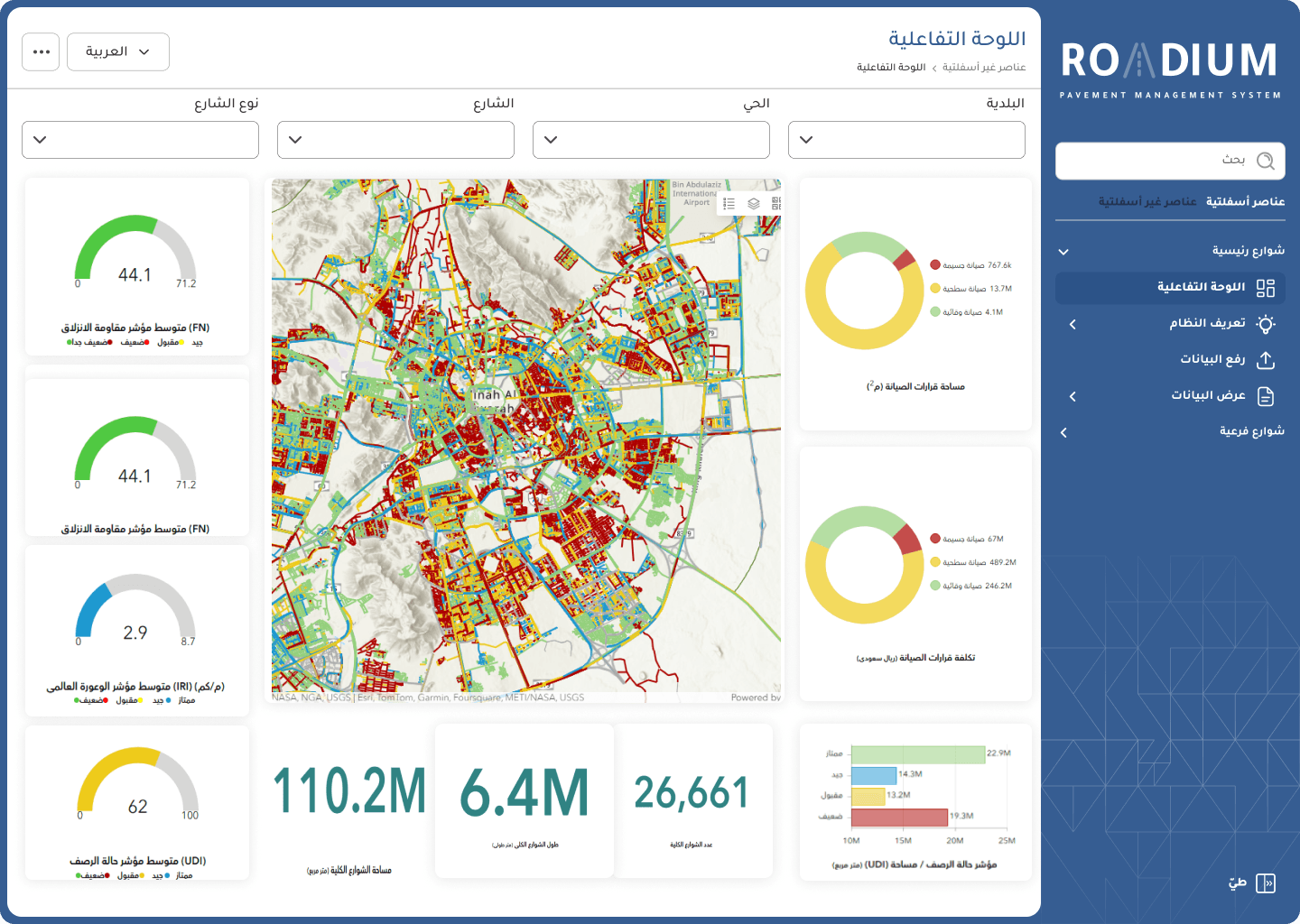Open the البلدية filter dropdown
The image size is (1300, 924).
[x=906, y=140]
